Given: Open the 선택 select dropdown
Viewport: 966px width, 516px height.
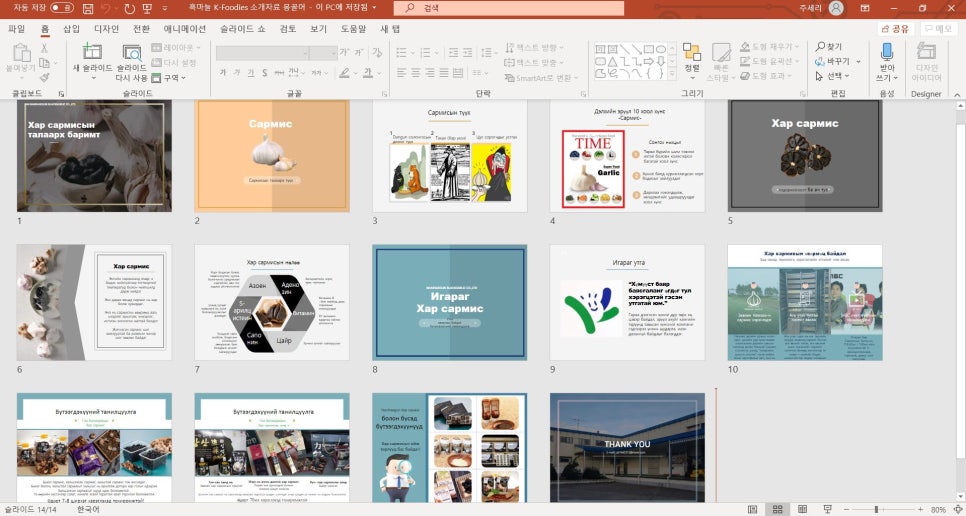Looking at the screenshot, I should [x=832, y=76].
